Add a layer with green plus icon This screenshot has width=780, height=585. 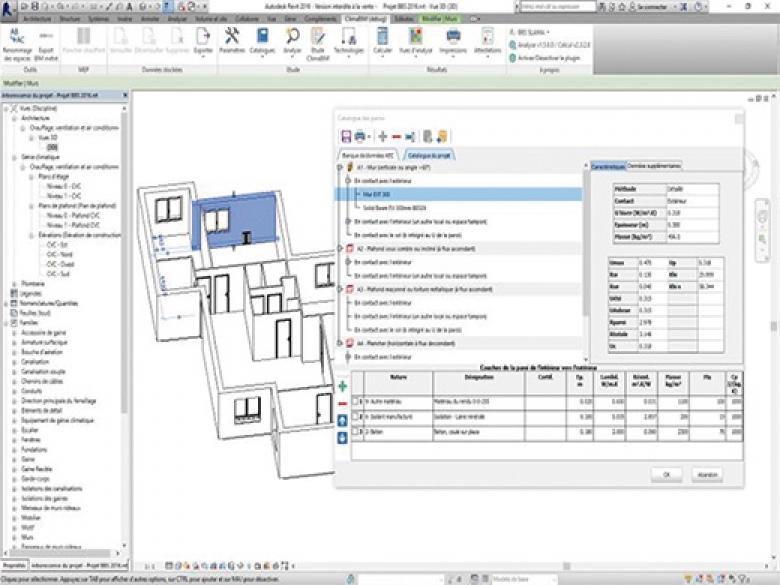click(342, 387)
